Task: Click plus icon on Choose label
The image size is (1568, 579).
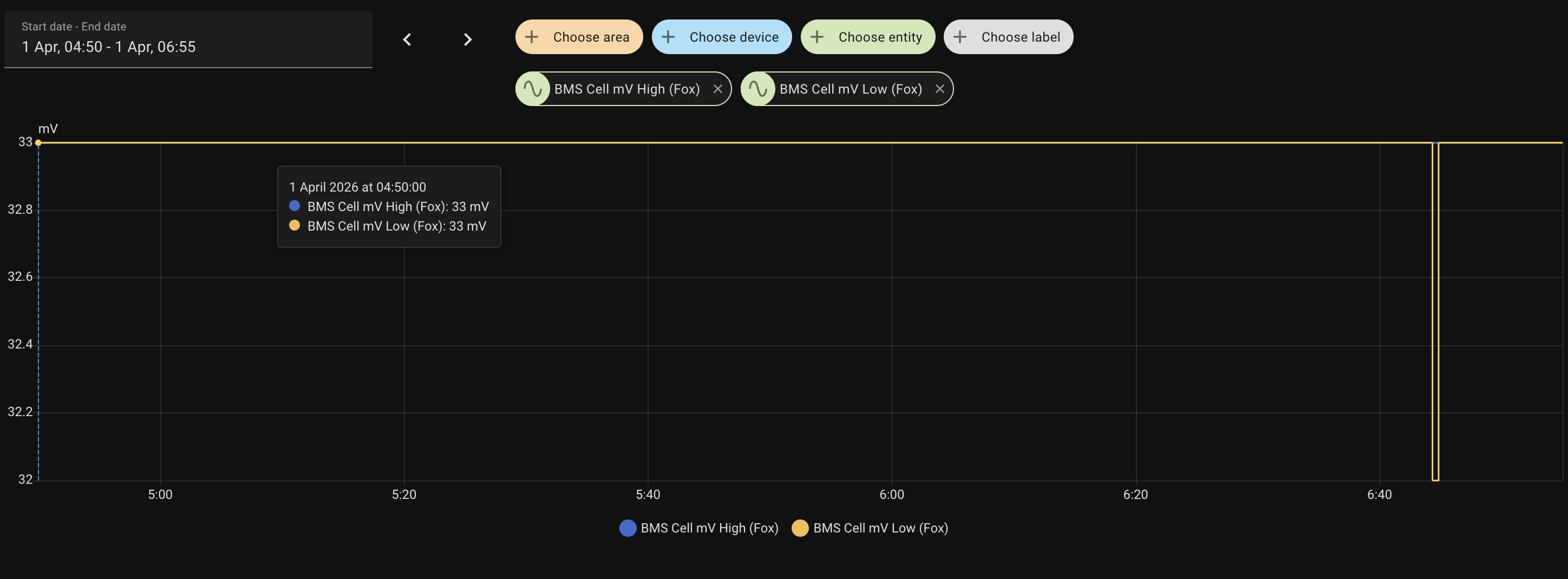Action: (960, 37)
